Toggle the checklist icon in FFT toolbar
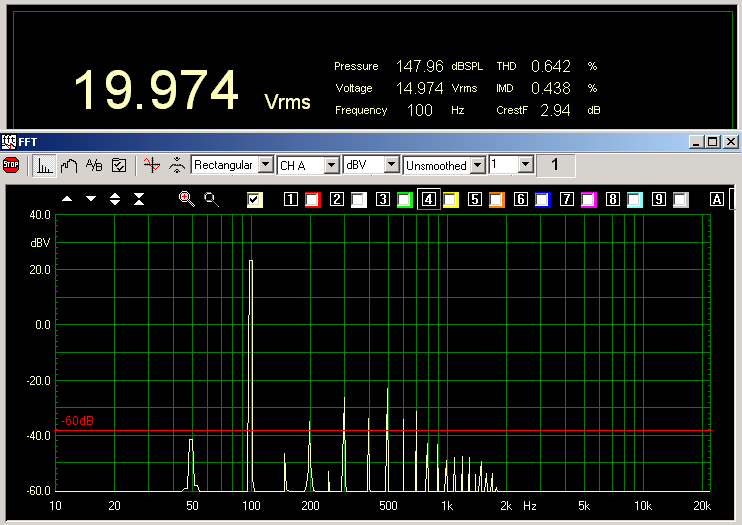The height and width of the screenshot is (525, 742). (118, 165)
